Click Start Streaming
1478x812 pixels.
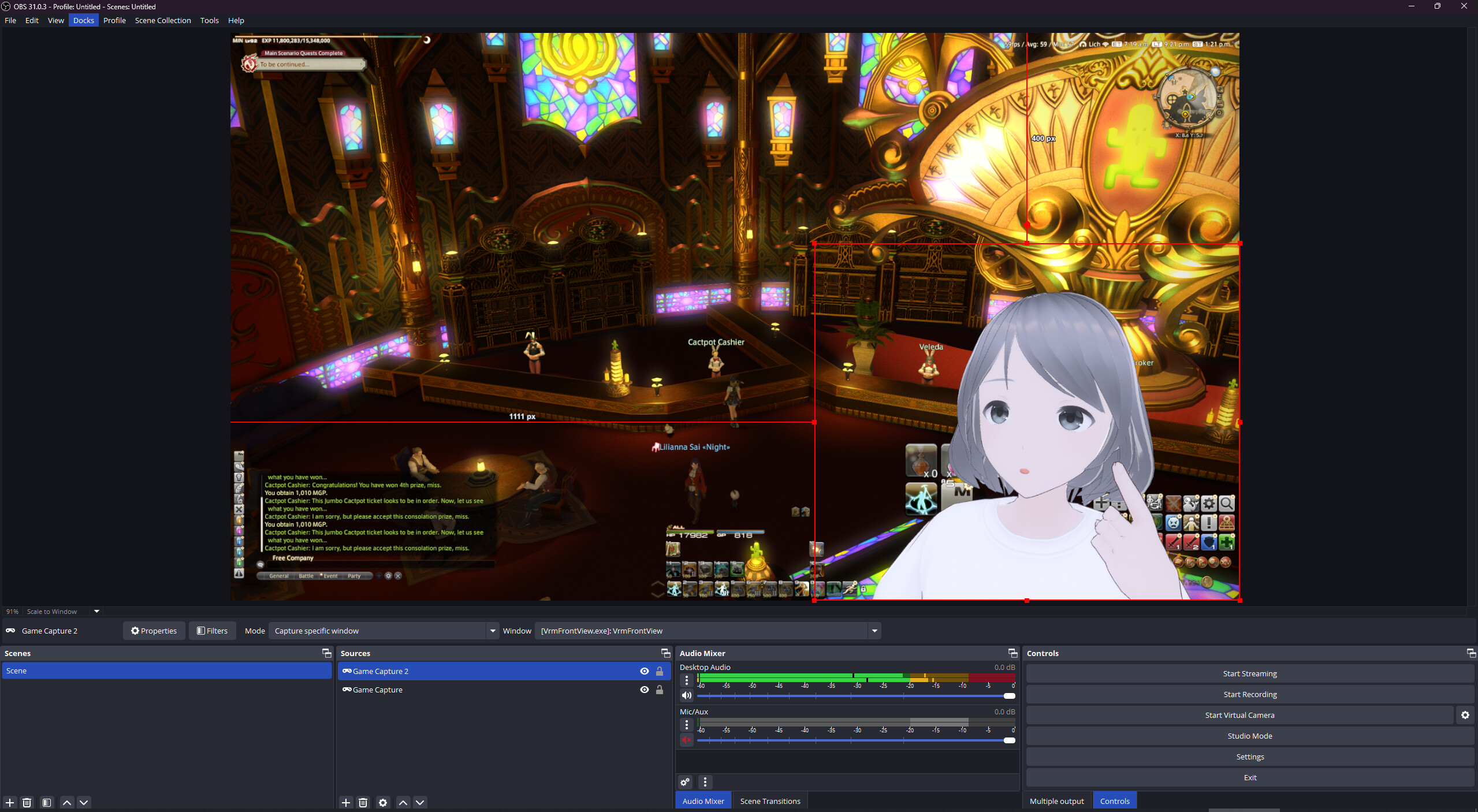[x=1249, y=673]
